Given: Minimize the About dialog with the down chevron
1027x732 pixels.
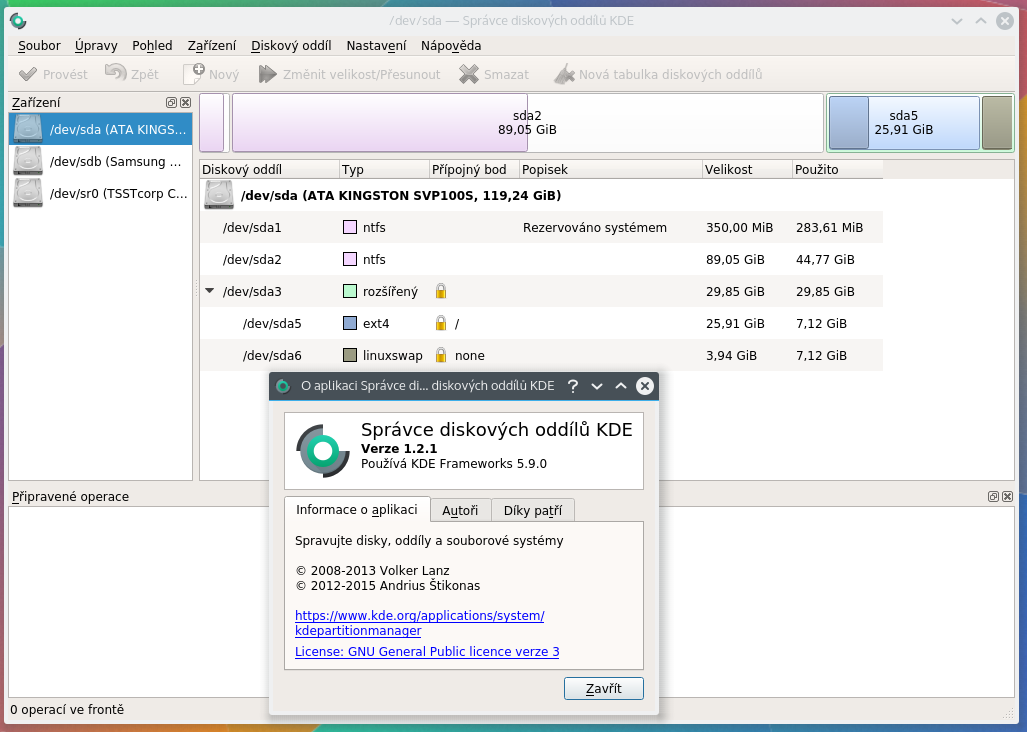Looking at the screenshot, I should [x=597, y=386].
